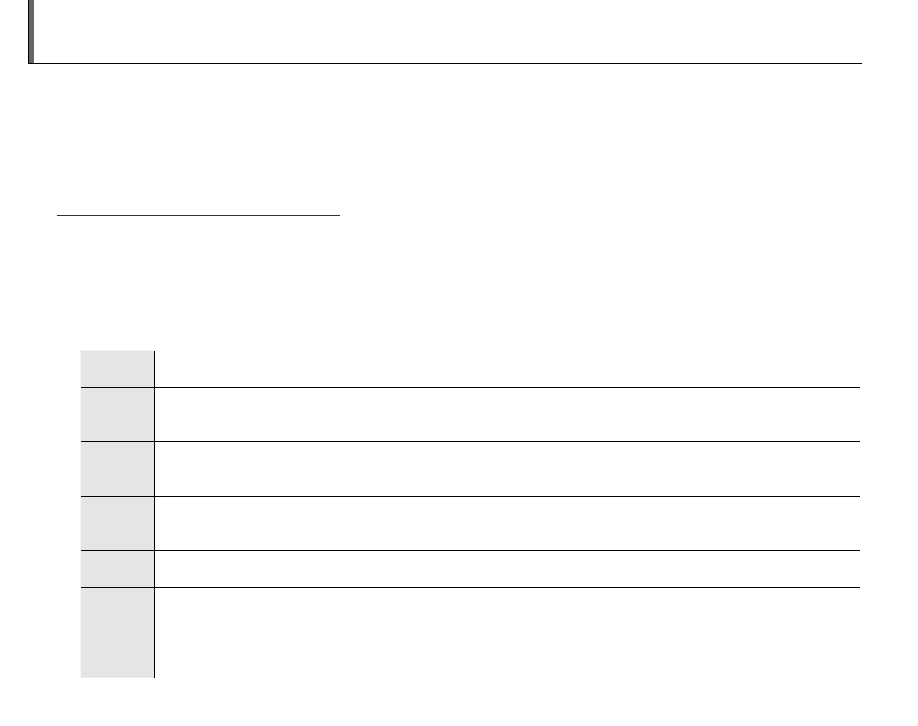The height and width of the screenshot is (726, 918).
Task: Click the blank space between header and short underline
Action: [x=448, y=138]
